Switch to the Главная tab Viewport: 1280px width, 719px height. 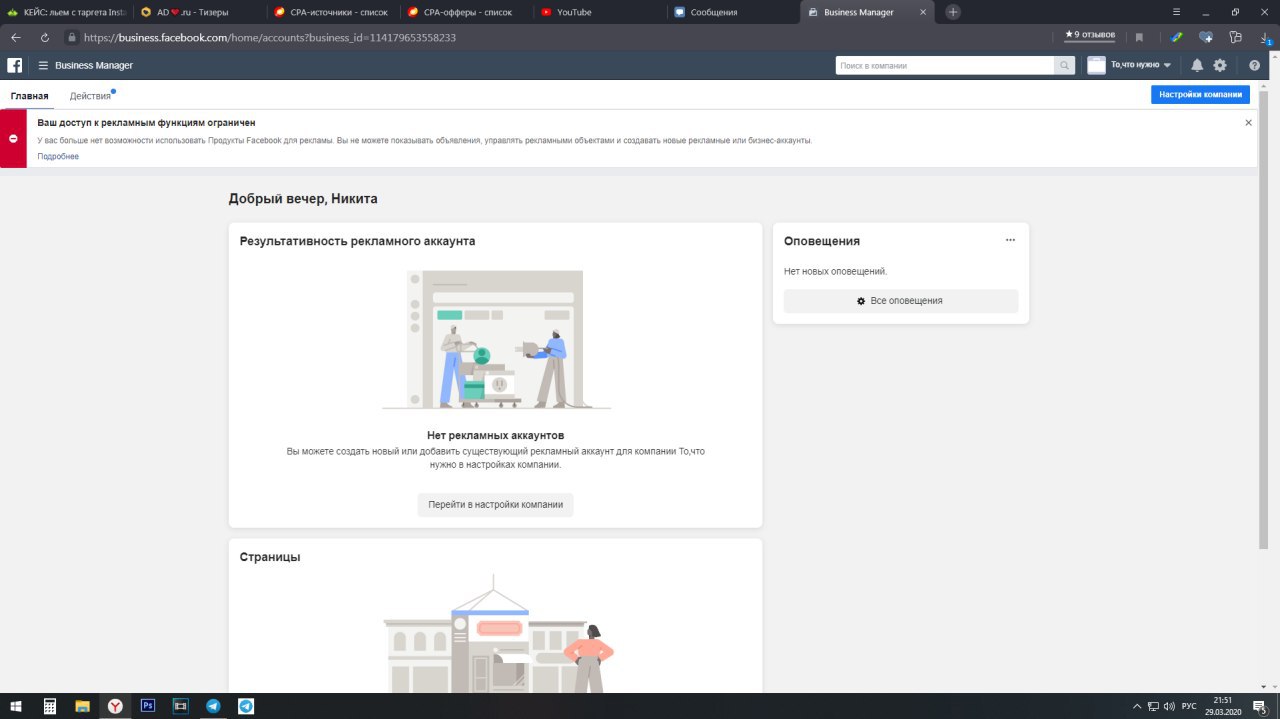click(x=30, y=96)
